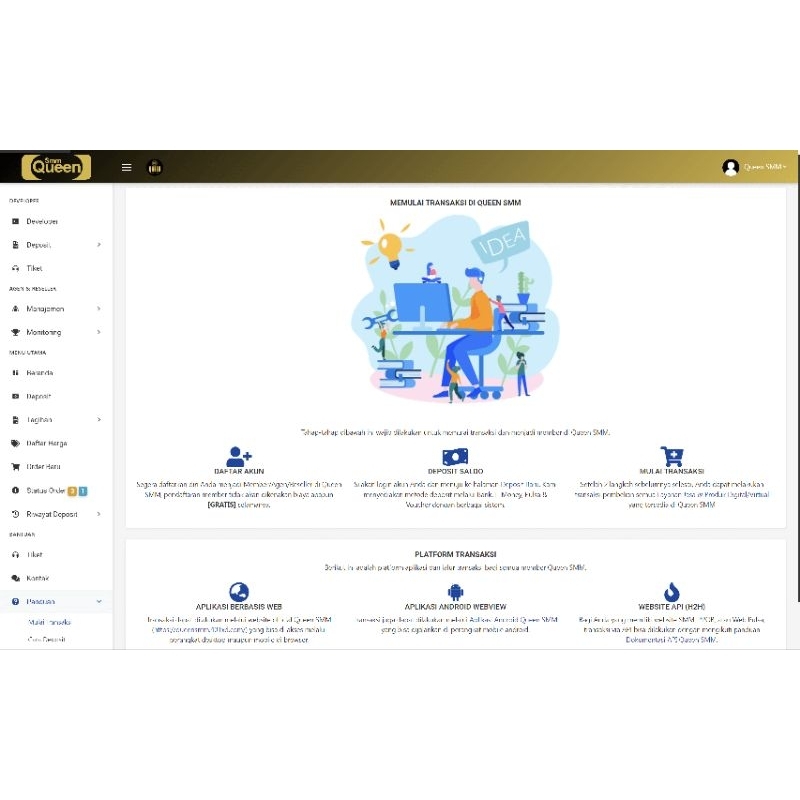Click the Website API flame icon
Viewport: 800px width, 800px height.
click(x=671, y=592)
